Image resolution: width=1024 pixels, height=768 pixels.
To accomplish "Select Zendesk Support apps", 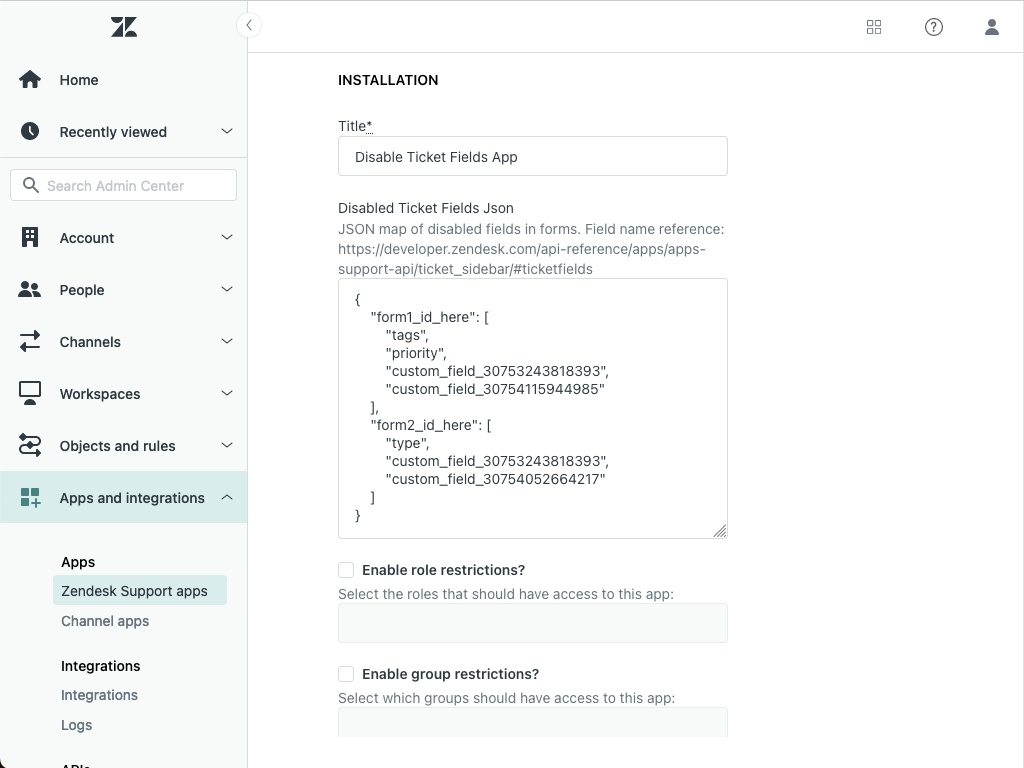I will 136,590.
